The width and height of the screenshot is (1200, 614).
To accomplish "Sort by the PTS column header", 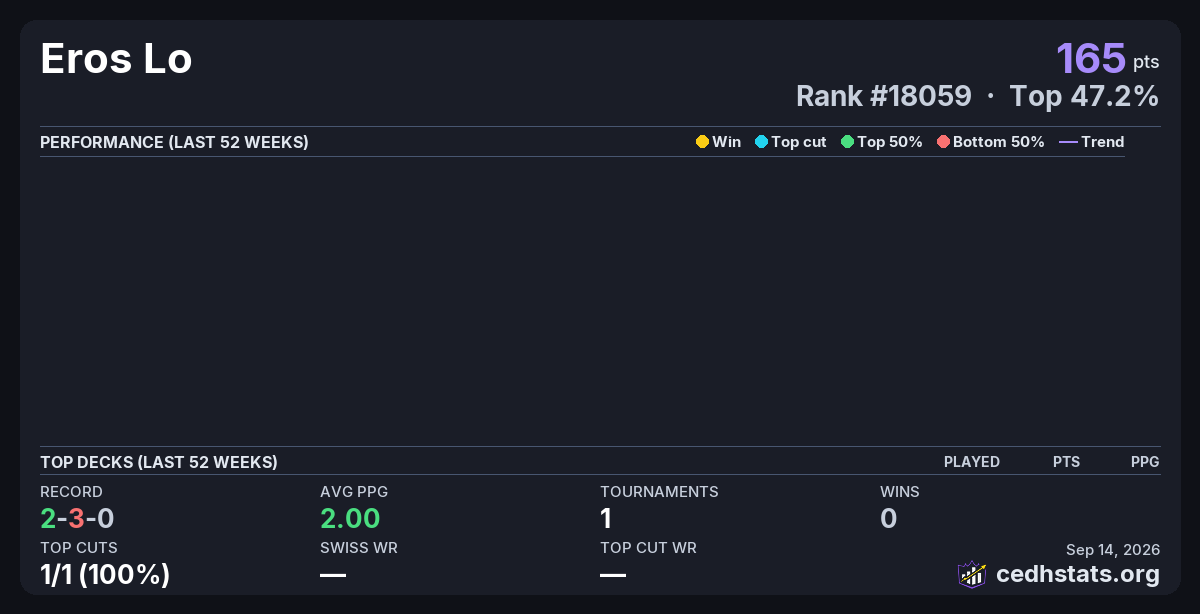I will tap(1066, 462).
